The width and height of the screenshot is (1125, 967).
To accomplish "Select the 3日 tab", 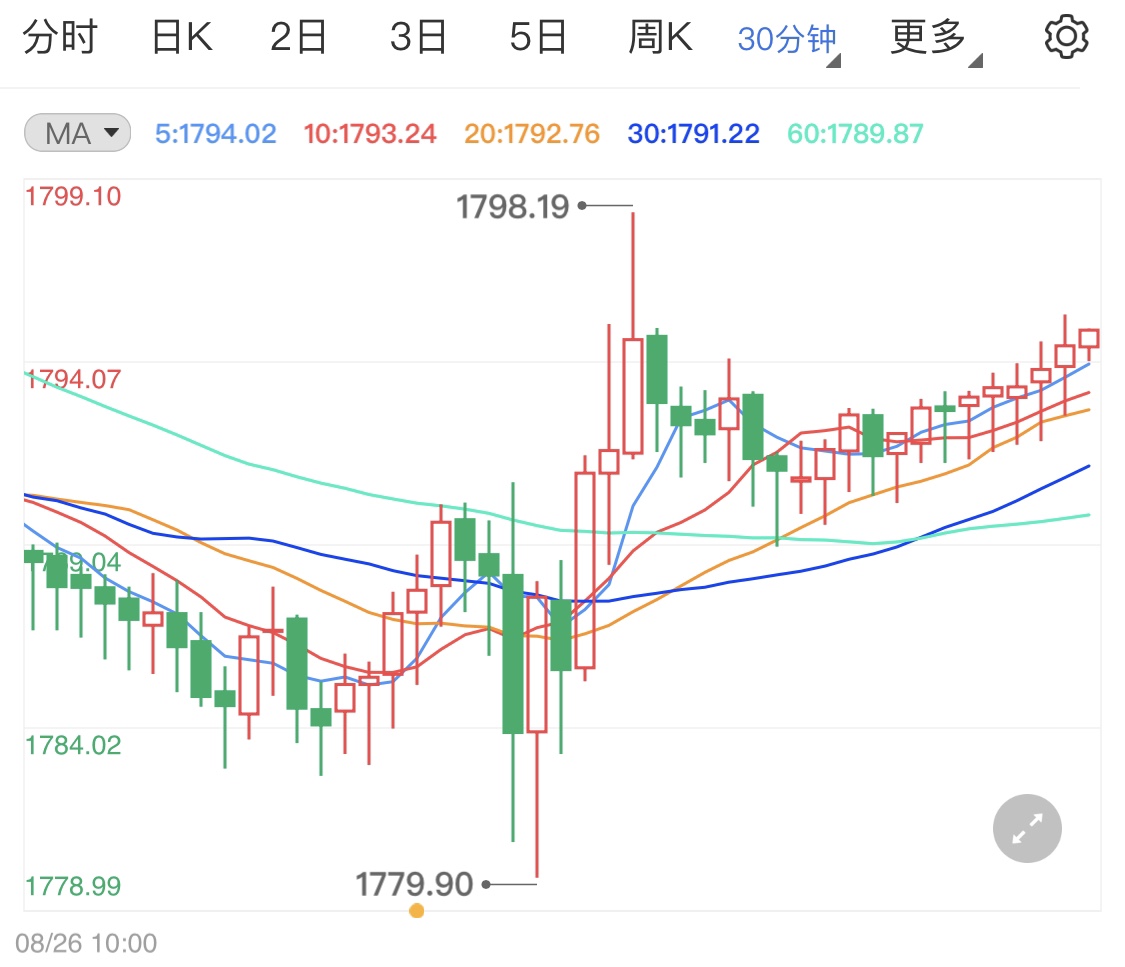I will point(418,37).
